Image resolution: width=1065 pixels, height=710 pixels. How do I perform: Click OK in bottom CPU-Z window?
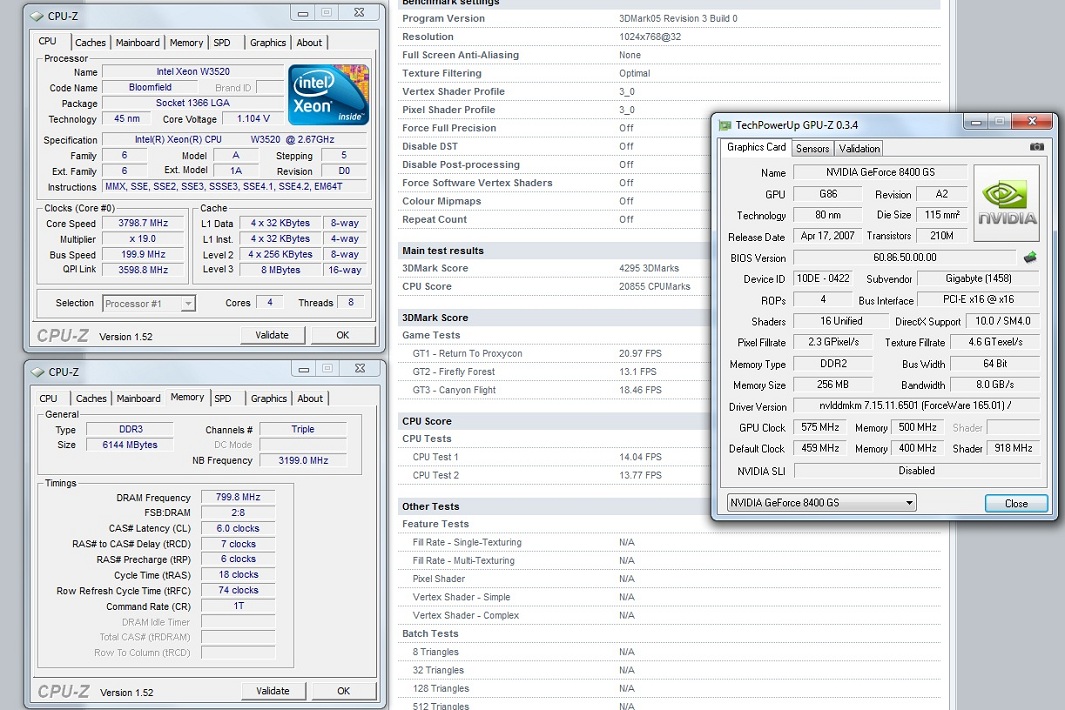coord(343,691)
